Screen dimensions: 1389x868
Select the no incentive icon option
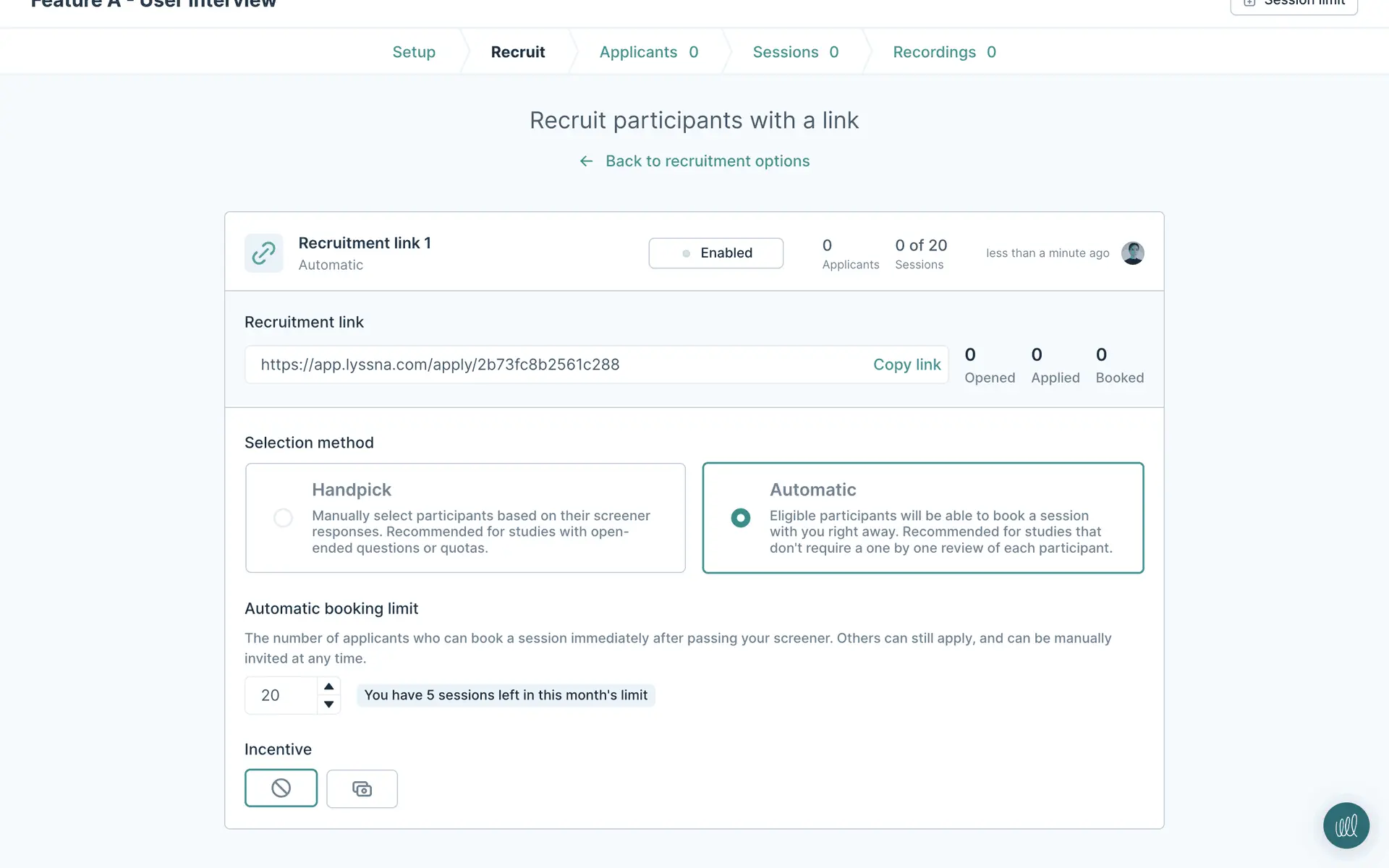click(x=281, y=788)
